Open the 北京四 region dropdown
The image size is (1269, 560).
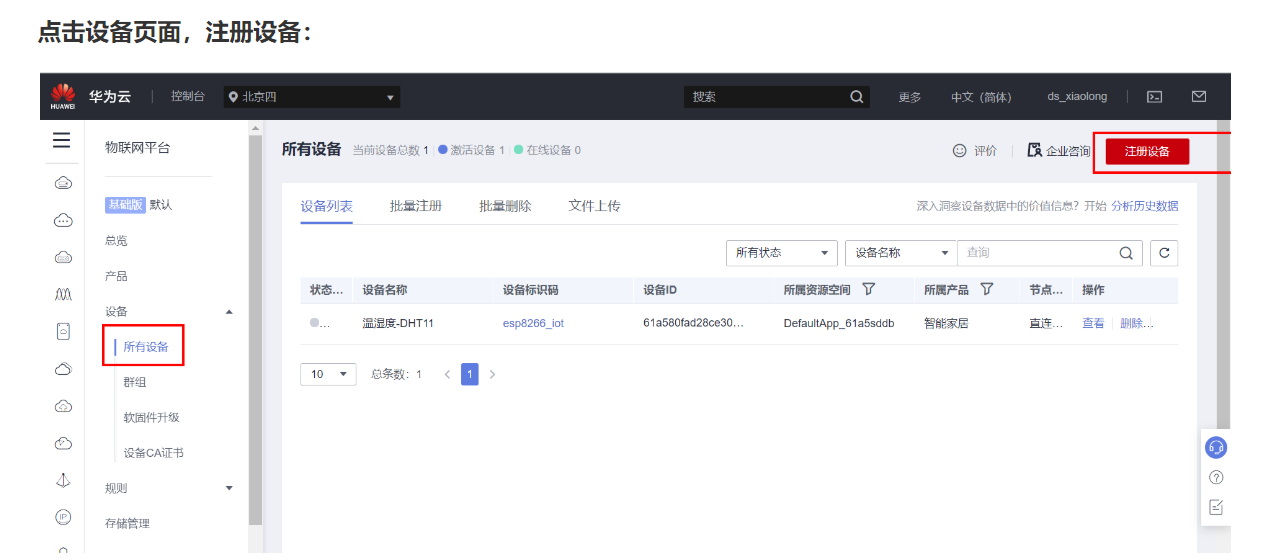(311, 97)
